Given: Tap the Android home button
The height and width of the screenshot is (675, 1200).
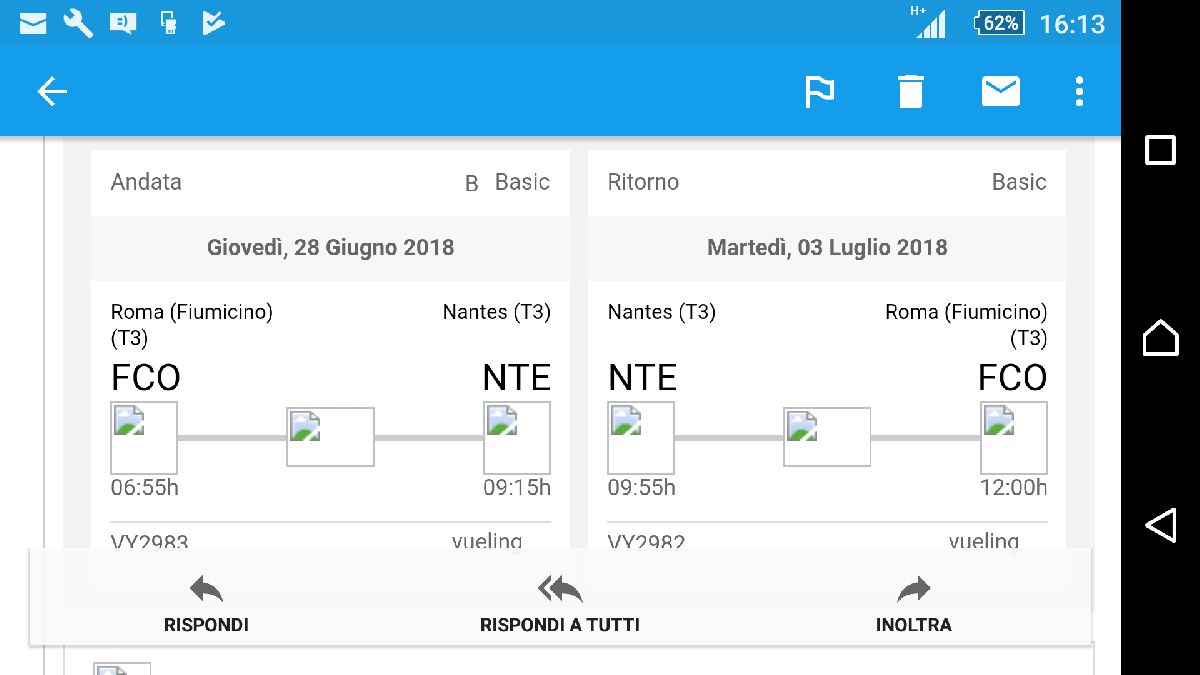Looking at the screenshot, I should coord(1160,337).
